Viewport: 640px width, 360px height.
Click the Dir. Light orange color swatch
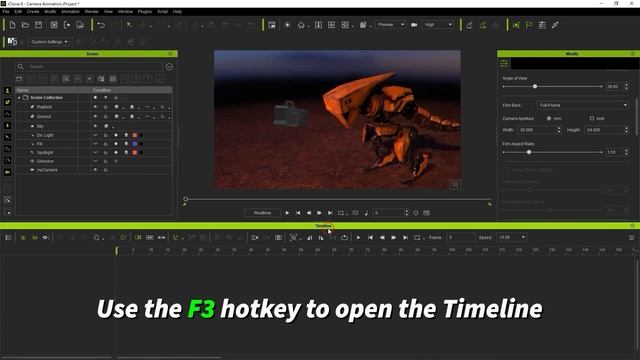coord(135,135)
